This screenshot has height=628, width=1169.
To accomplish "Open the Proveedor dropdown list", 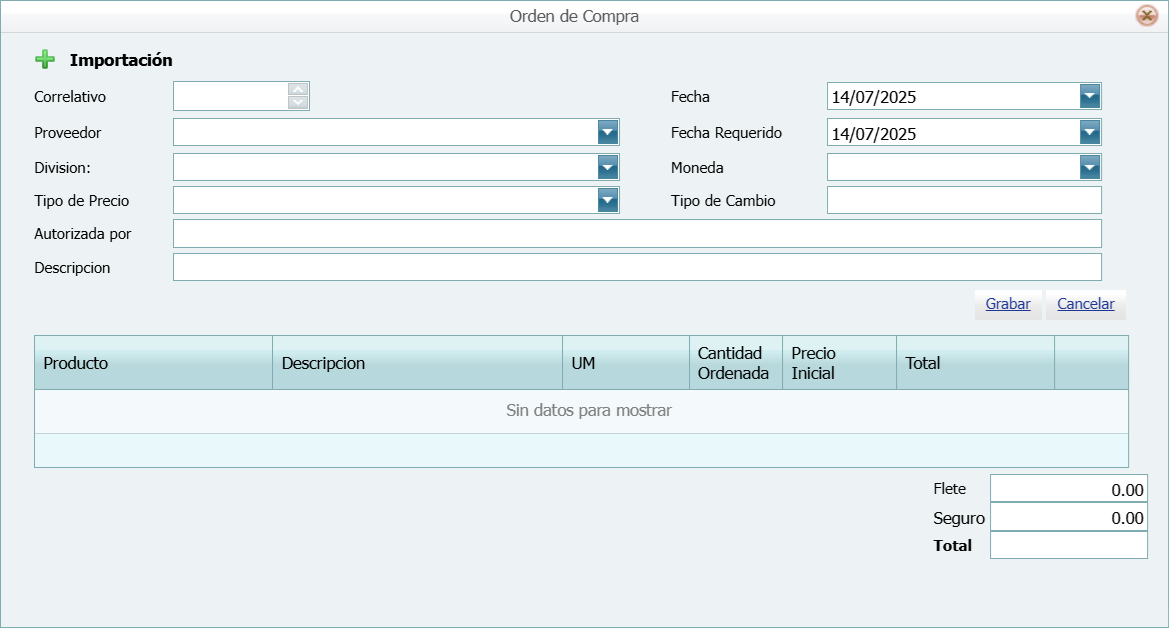I will 607,132.
